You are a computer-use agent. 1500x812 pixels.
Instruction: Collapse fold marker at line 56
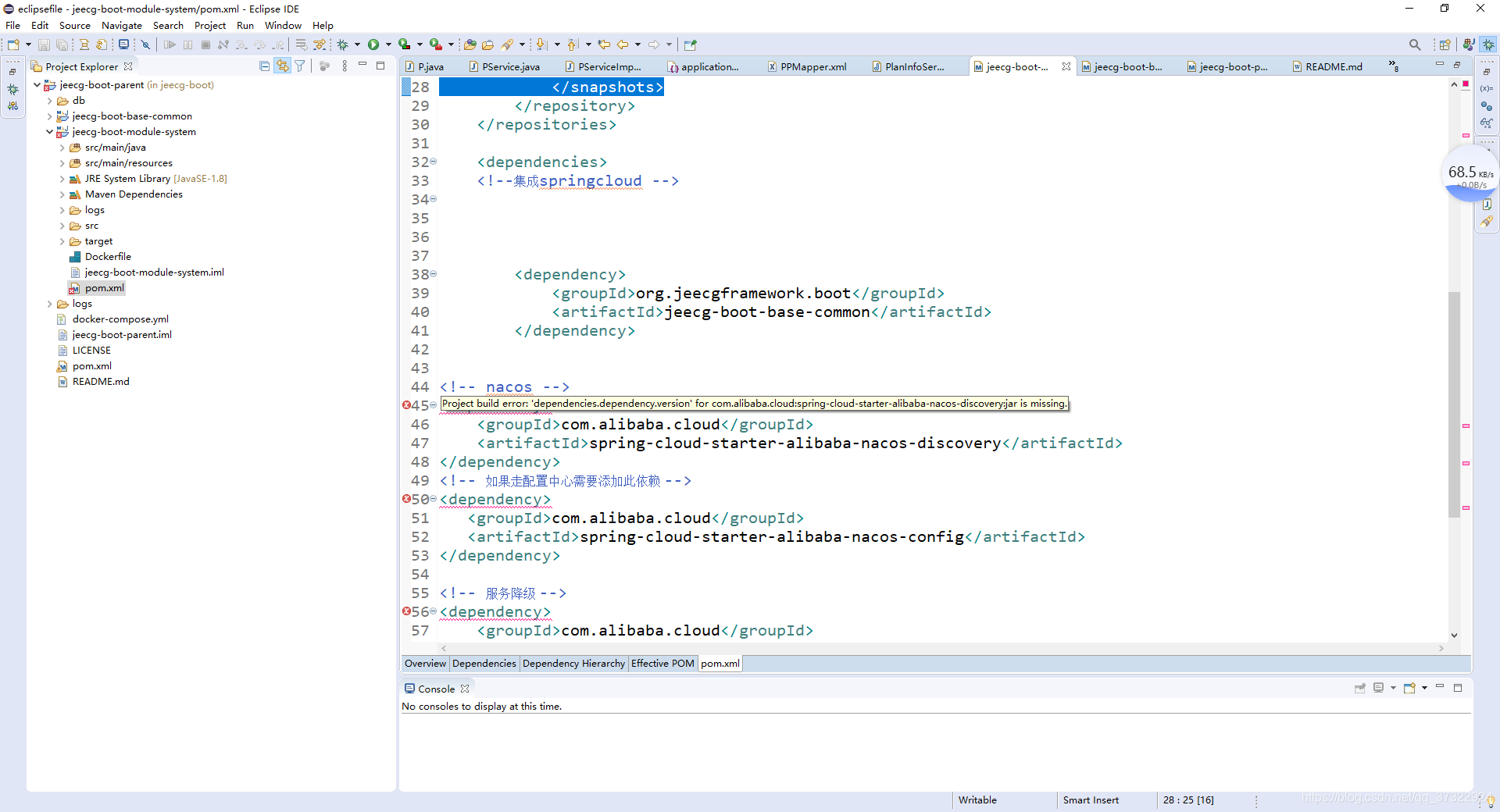coord(434,611)
